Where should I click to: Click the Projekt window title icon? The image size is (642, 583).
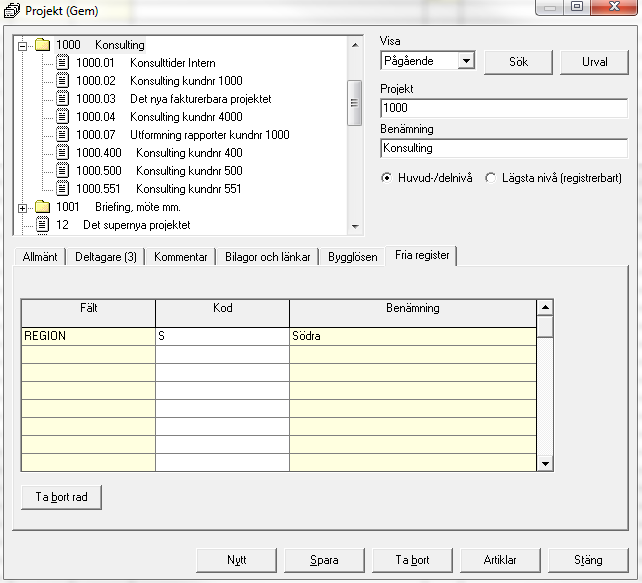12,11
